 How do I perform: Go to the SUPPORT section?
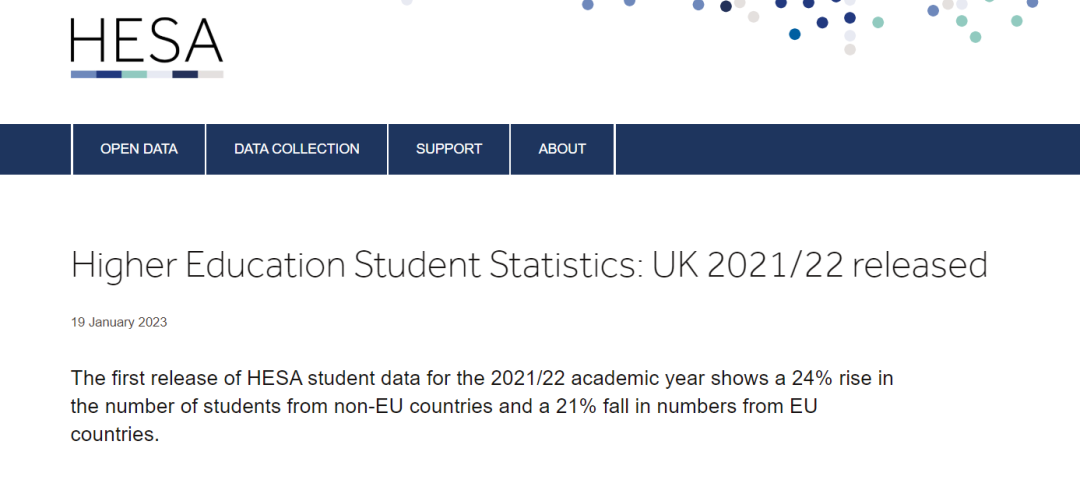point(449,149)
